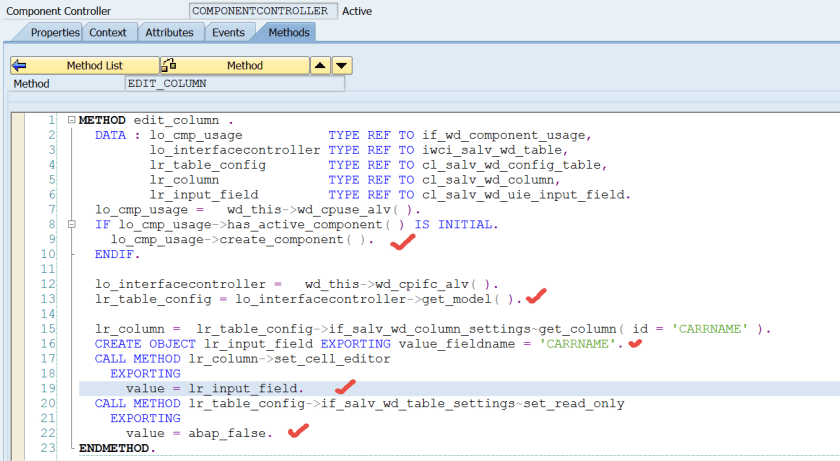Click the Component Controller label
The image size is (840, 461).
point(58,11)
